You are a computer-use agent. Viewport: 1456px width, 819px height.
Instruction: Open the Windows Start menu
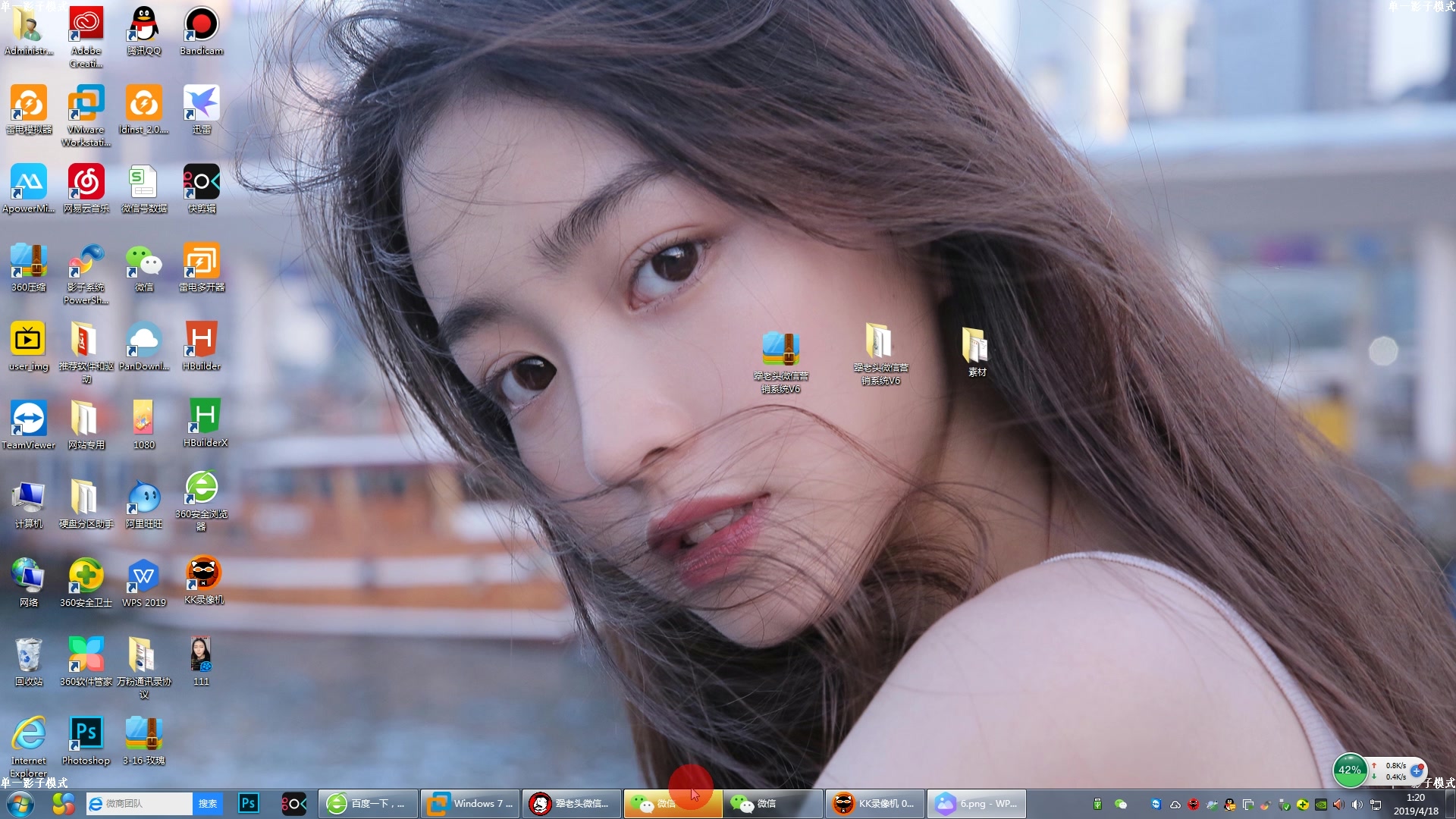click(x=20, y=804)
